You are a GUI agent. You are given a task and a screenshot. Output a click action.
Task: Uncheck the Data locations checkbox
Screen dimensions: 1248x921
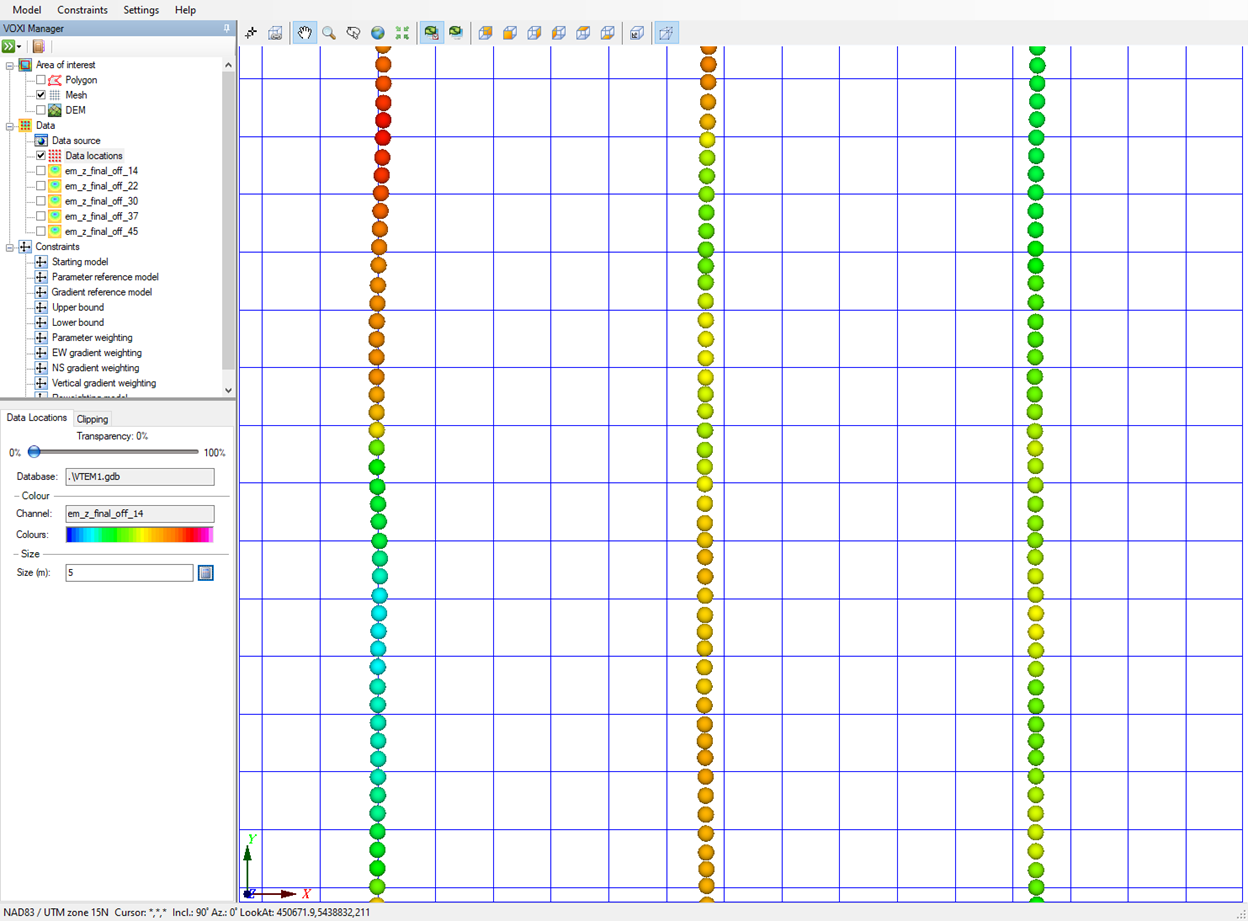(x=41, y=156)
